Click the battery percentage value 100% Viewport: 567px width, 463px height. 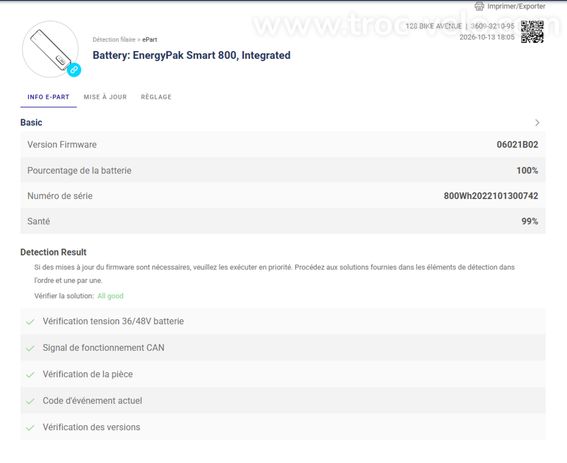pyautogui.click(x=527, y=170)
